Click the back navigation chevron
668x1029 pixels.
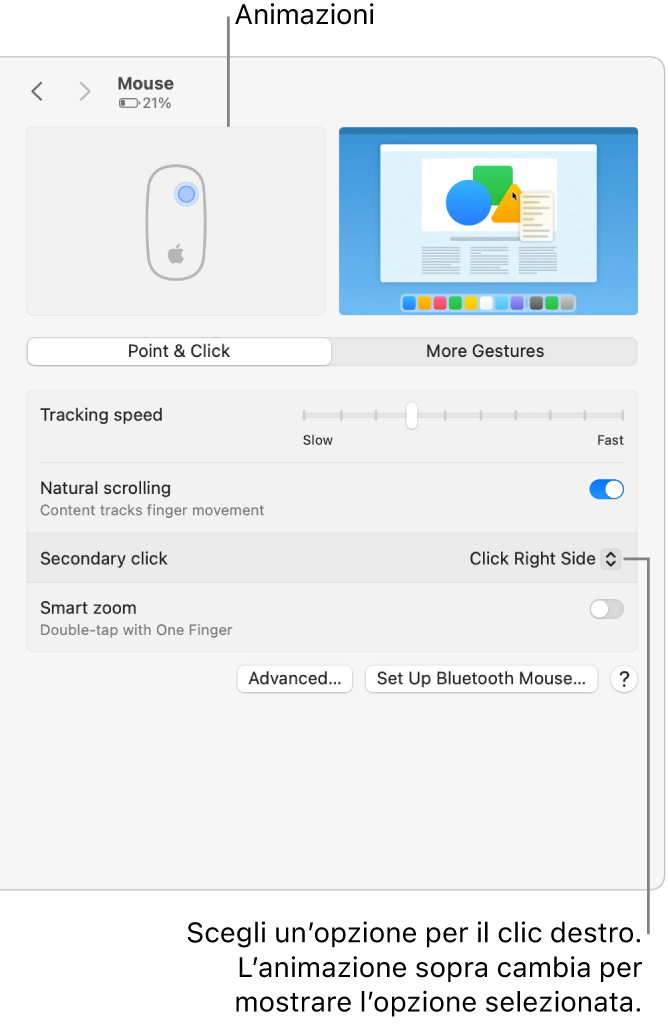[x=37, y=92]
